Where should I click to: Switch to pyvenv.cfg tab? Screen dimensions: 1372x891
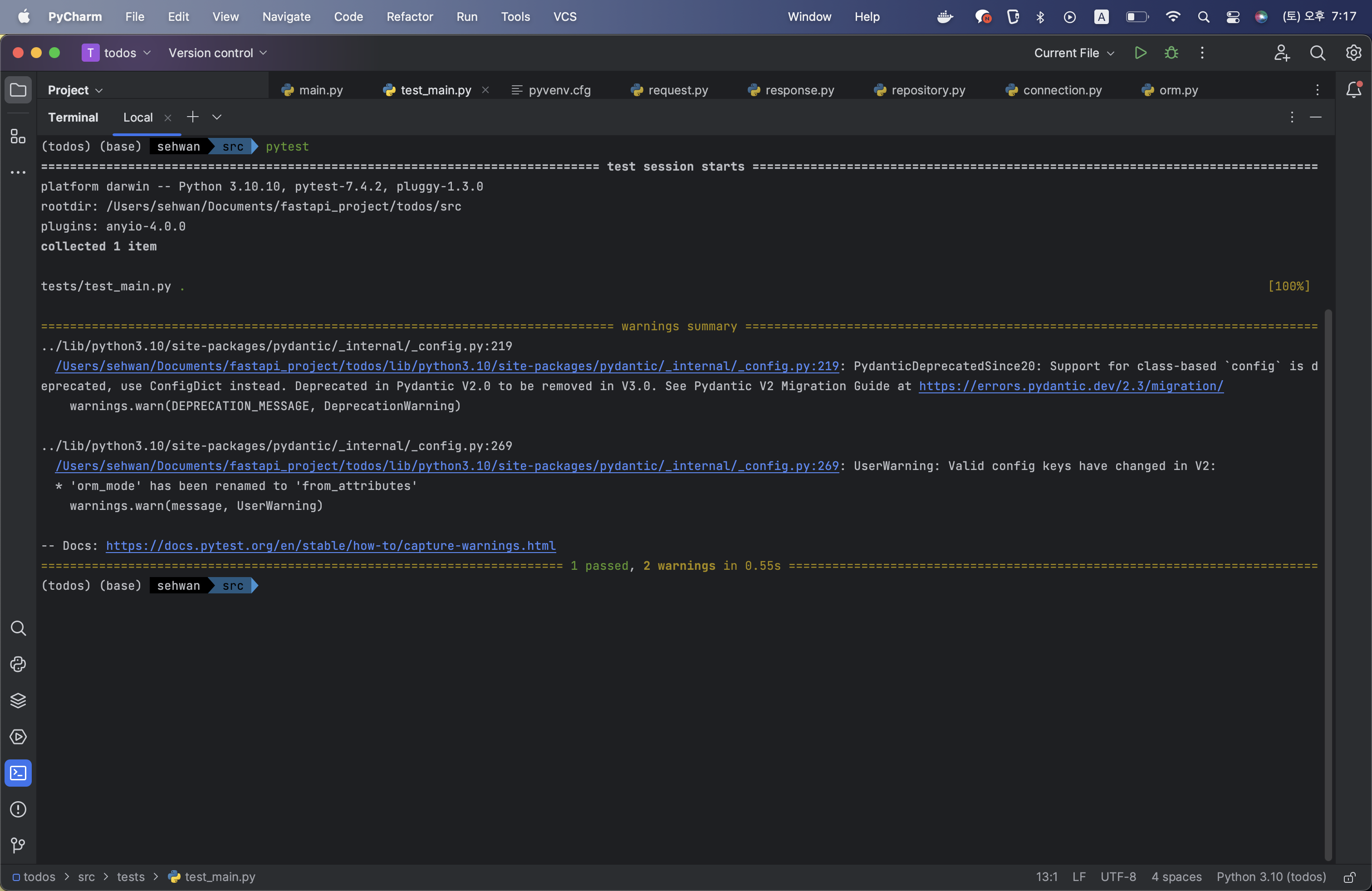[x=551, y=90]
